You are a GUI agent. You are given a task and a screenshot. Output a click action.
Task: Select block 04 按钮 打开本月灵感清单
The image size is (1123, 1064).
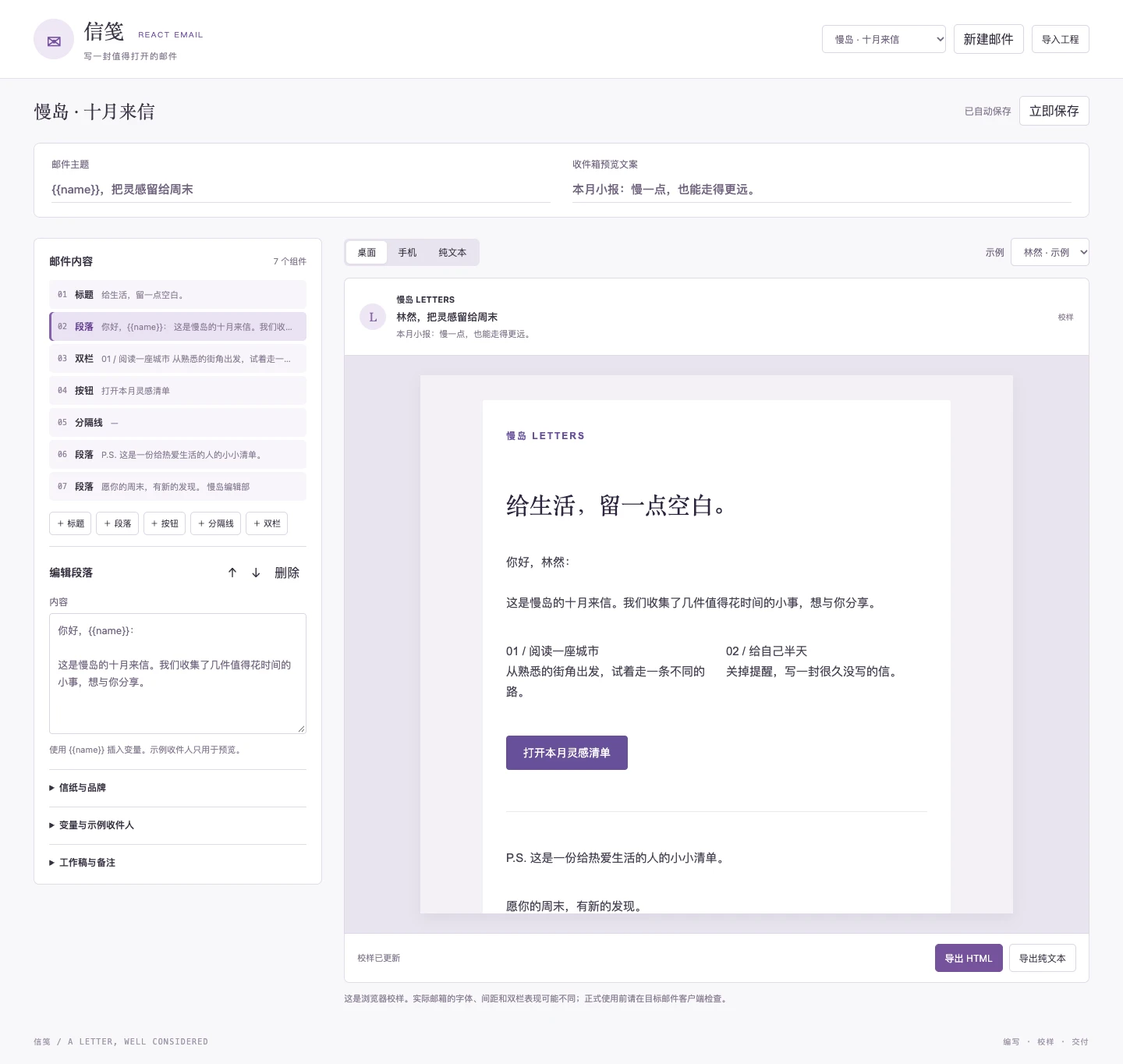[178, 391]
